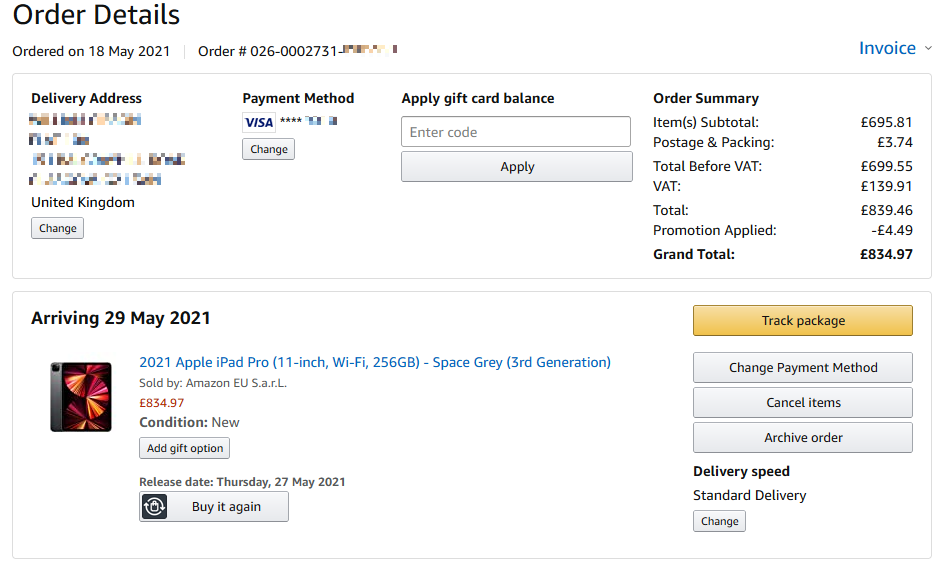This screenshot has width=943, height=573.
Task: Click the circular-arrow Buy it again icon
Action: (155, 507)
